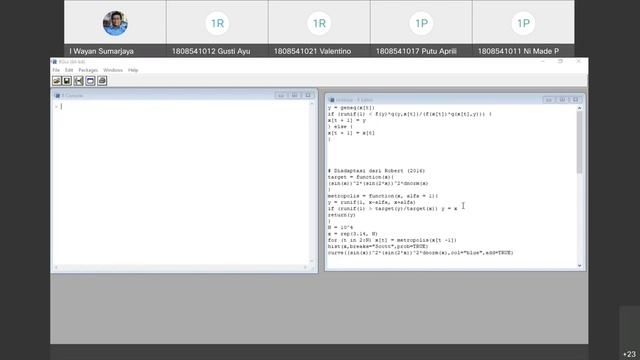Click the 'x[t + 1] = x[t]' line
The width and height of the screenshot is (640, 360).
(x=351, y=133)
